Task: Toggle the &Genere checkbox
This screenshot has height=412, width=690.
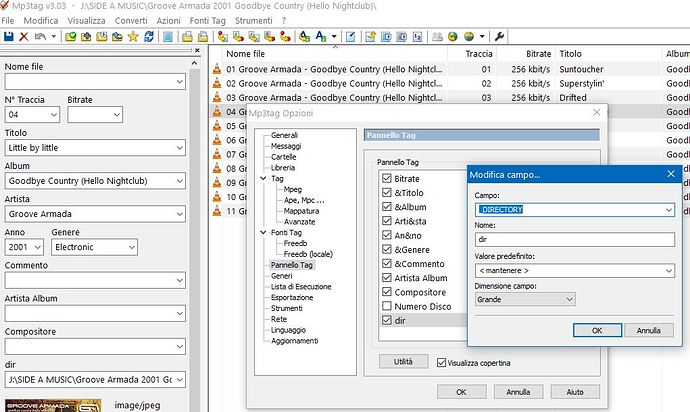Action: click(x=387, y=249)
